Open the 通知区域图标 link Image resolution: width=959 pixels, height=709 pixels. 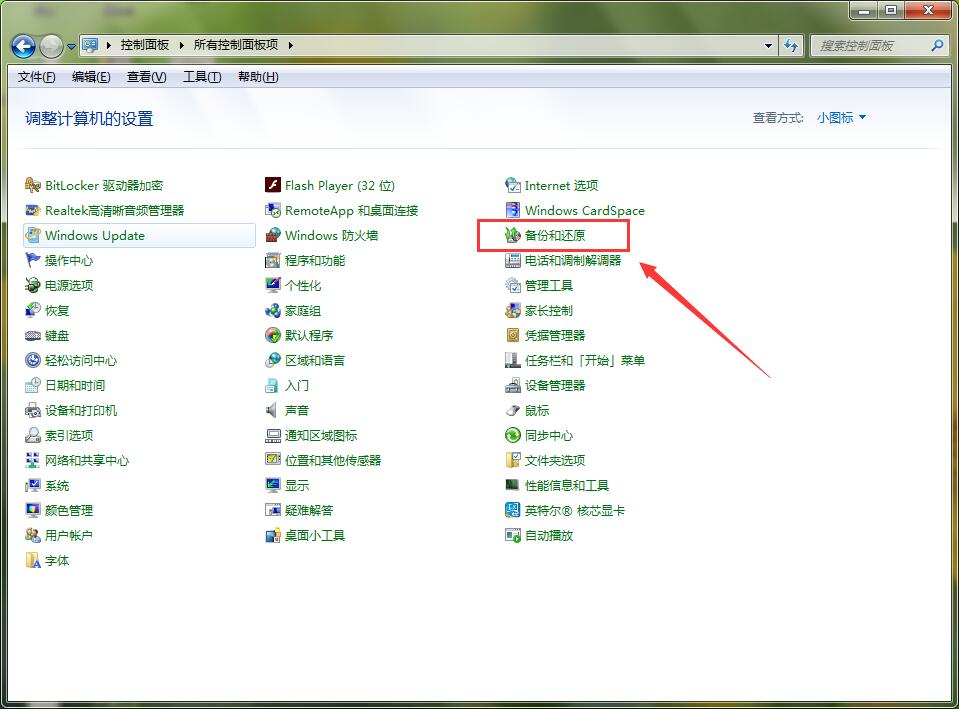click(x=320, y=435)
